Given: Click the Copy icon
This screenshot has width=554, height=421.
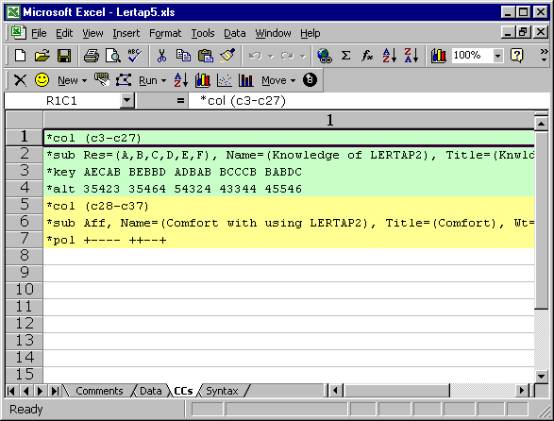Looking at the screenshot, I should (183, 56).
